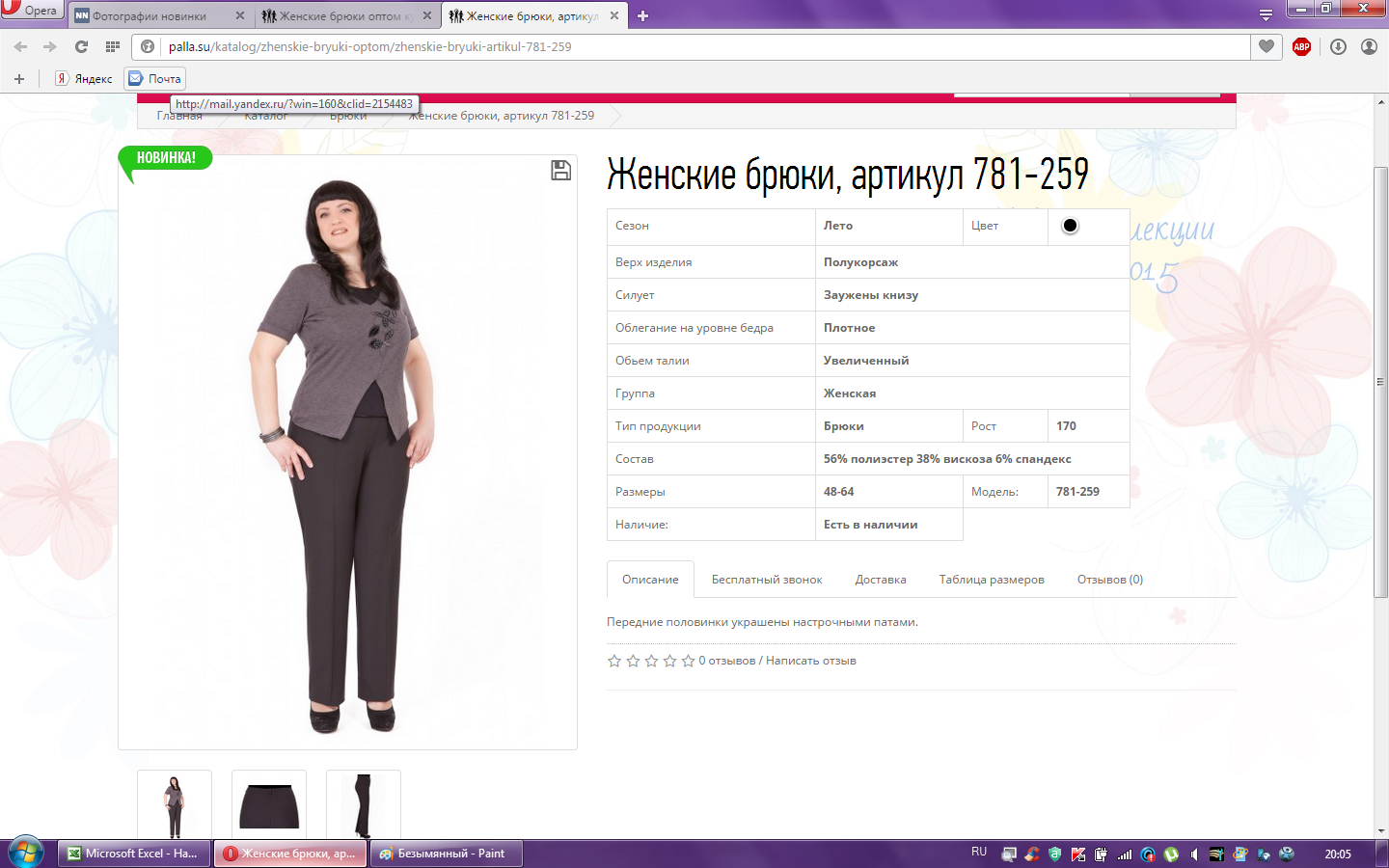Close the active Женские брюки, артикул tab

[x=614, y=15]
